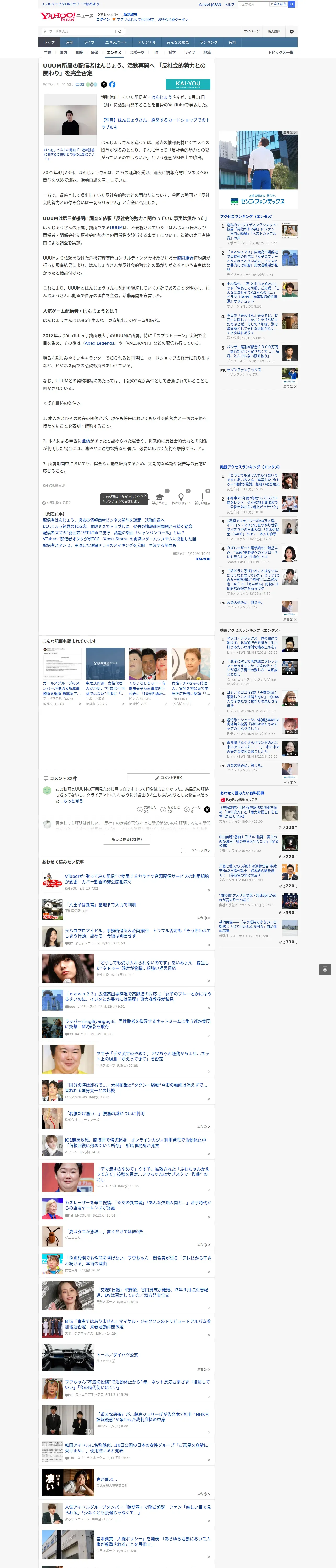Screen dimensions: 336x1568
Task: Click the article comment count icon 32
Action: 80,85
